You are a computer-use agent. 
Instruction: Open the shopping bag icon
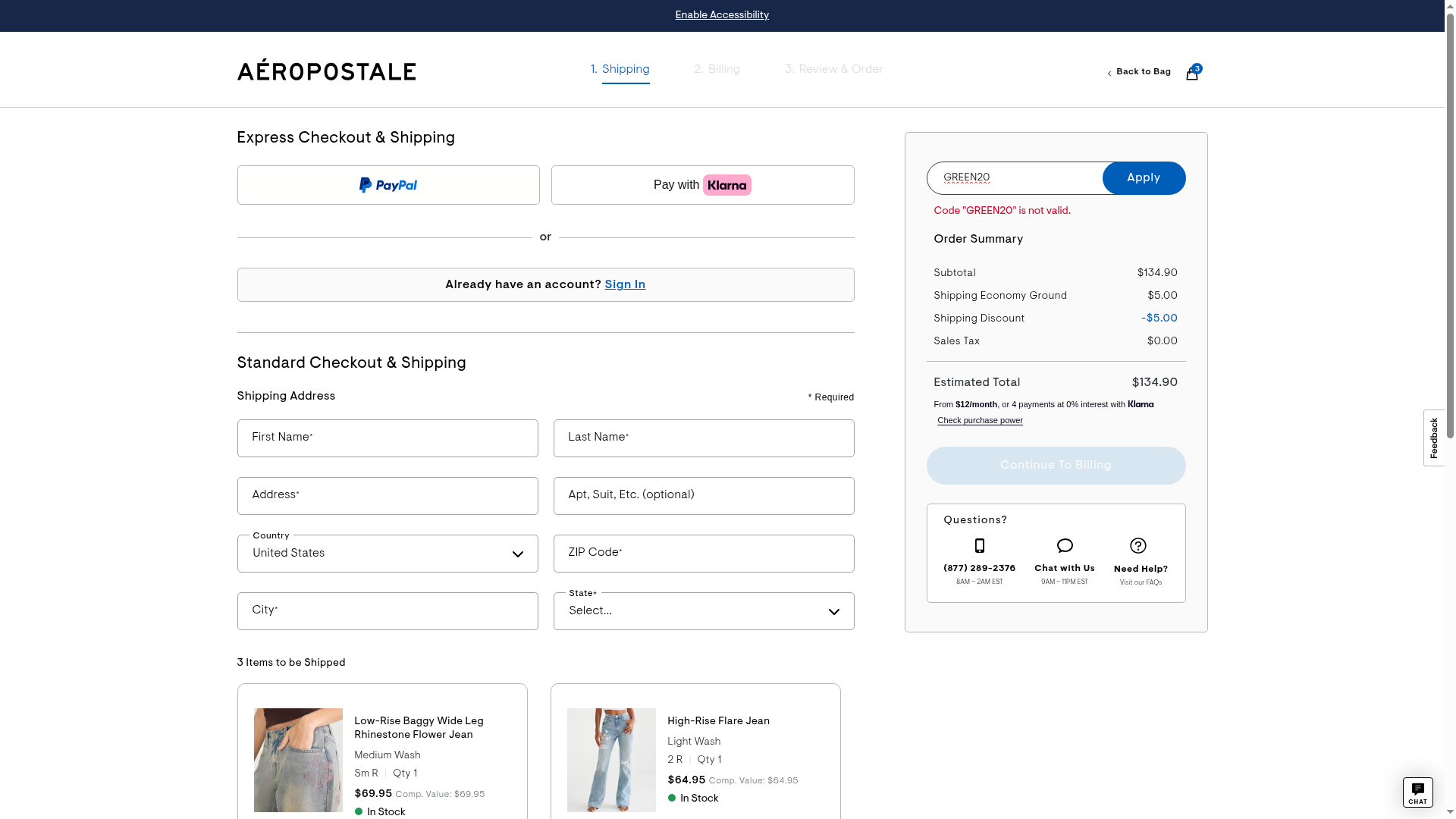pos(1192,73)
